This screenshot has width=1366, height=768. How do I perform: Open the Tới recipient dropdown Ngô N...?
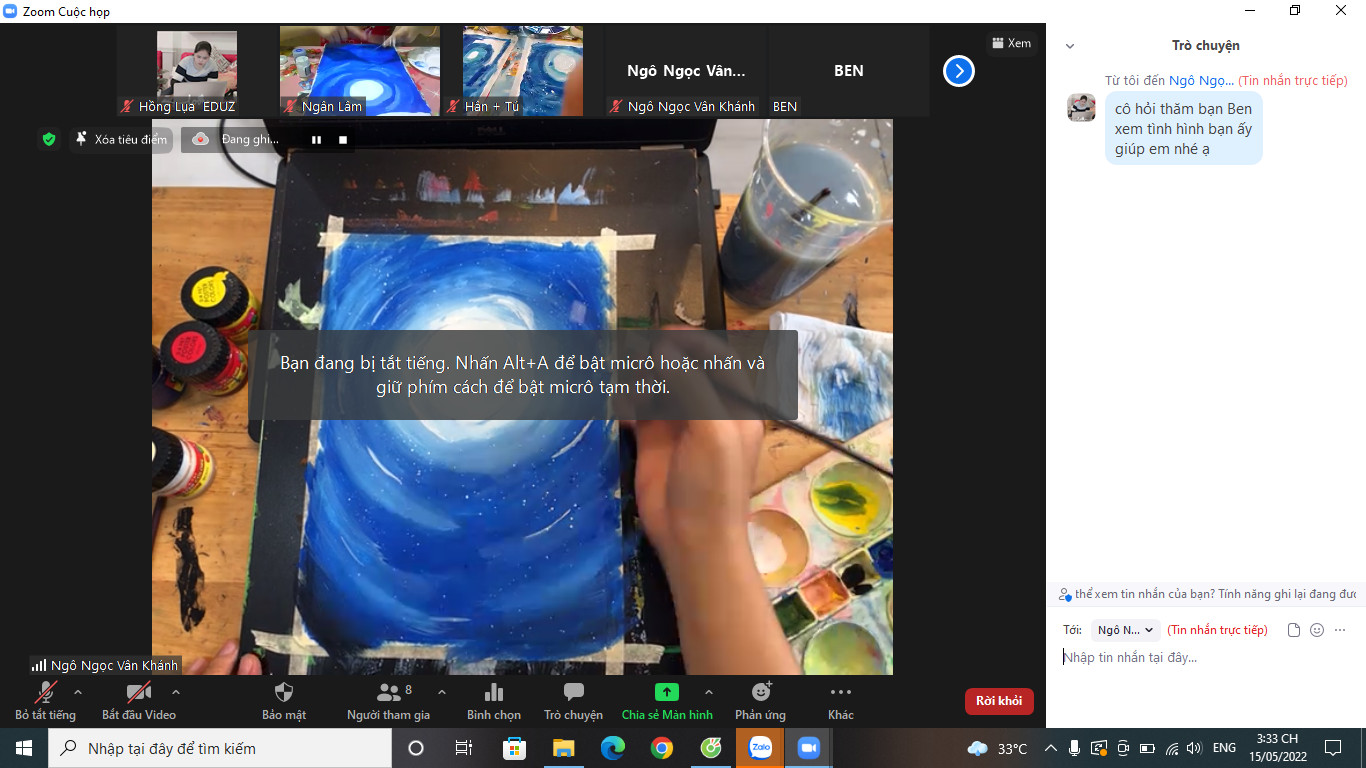point(1125,630)
